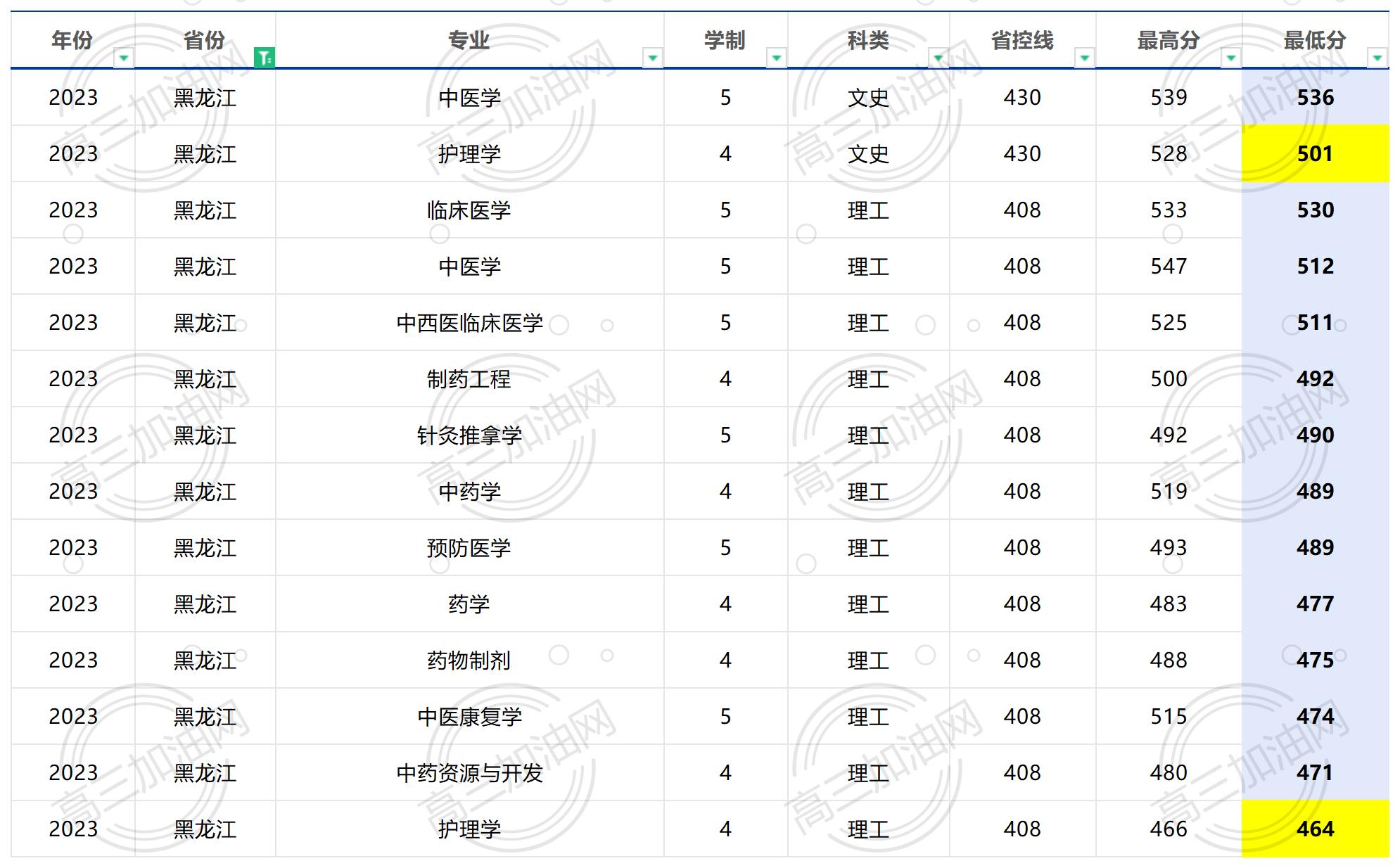Click the 中医康复学 major cell
This screenshot has width=1400, height=868.
tap(470, 716)
